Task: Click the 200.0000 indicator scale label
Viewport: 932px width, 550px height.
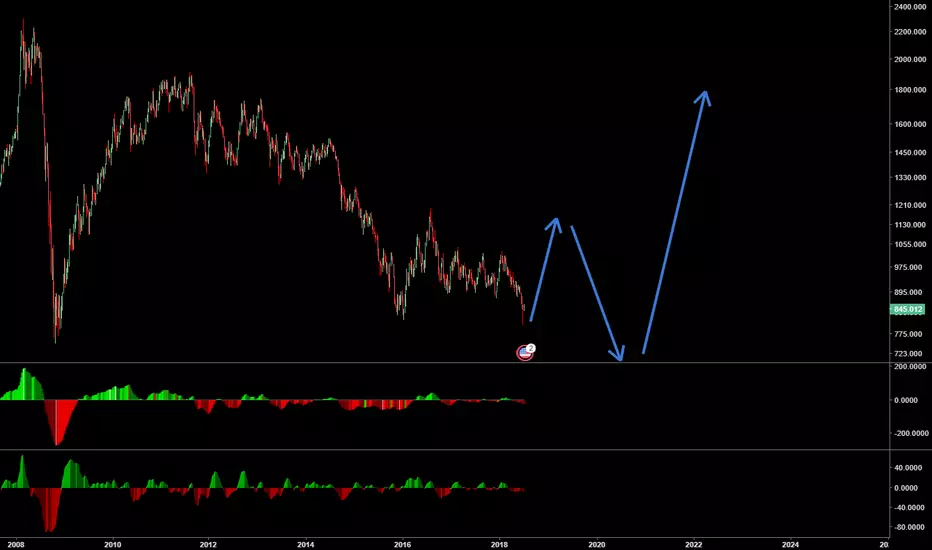Action: pyautogui.click(x=910, y=367)
